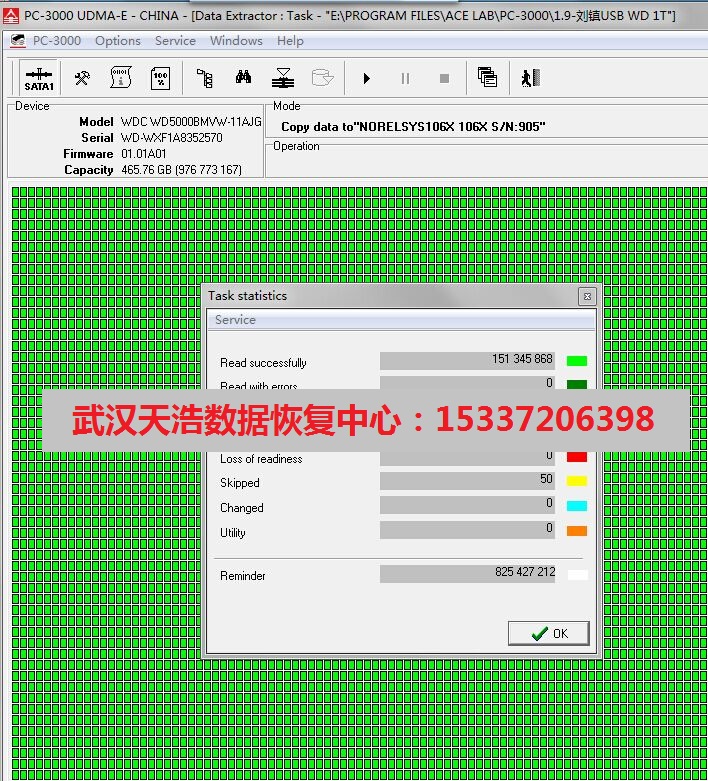Open the Windows menu
Viewport: 708px width, 781px height.
(236, 41)
